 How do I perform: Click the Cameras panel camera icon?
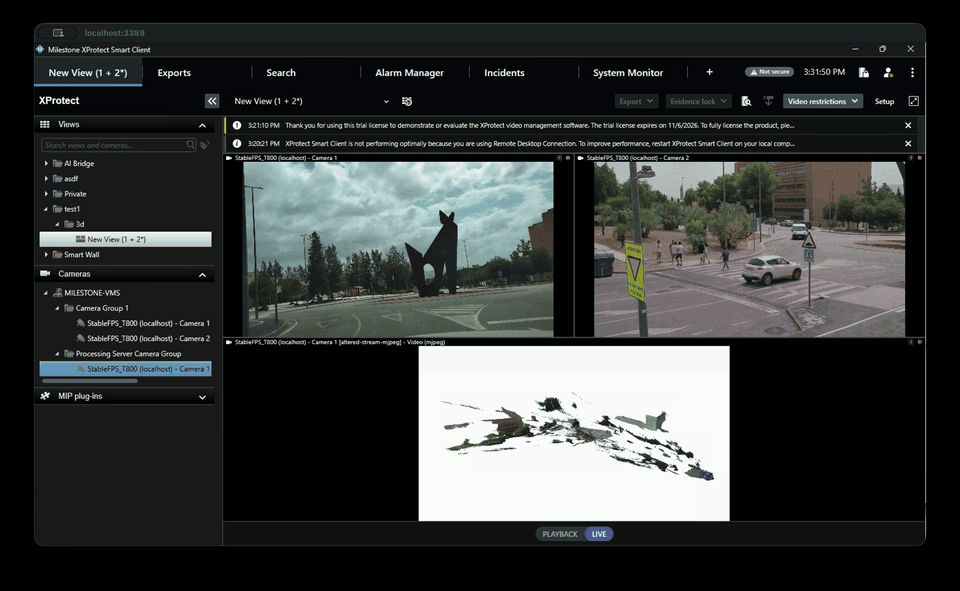tap(45, 274)
